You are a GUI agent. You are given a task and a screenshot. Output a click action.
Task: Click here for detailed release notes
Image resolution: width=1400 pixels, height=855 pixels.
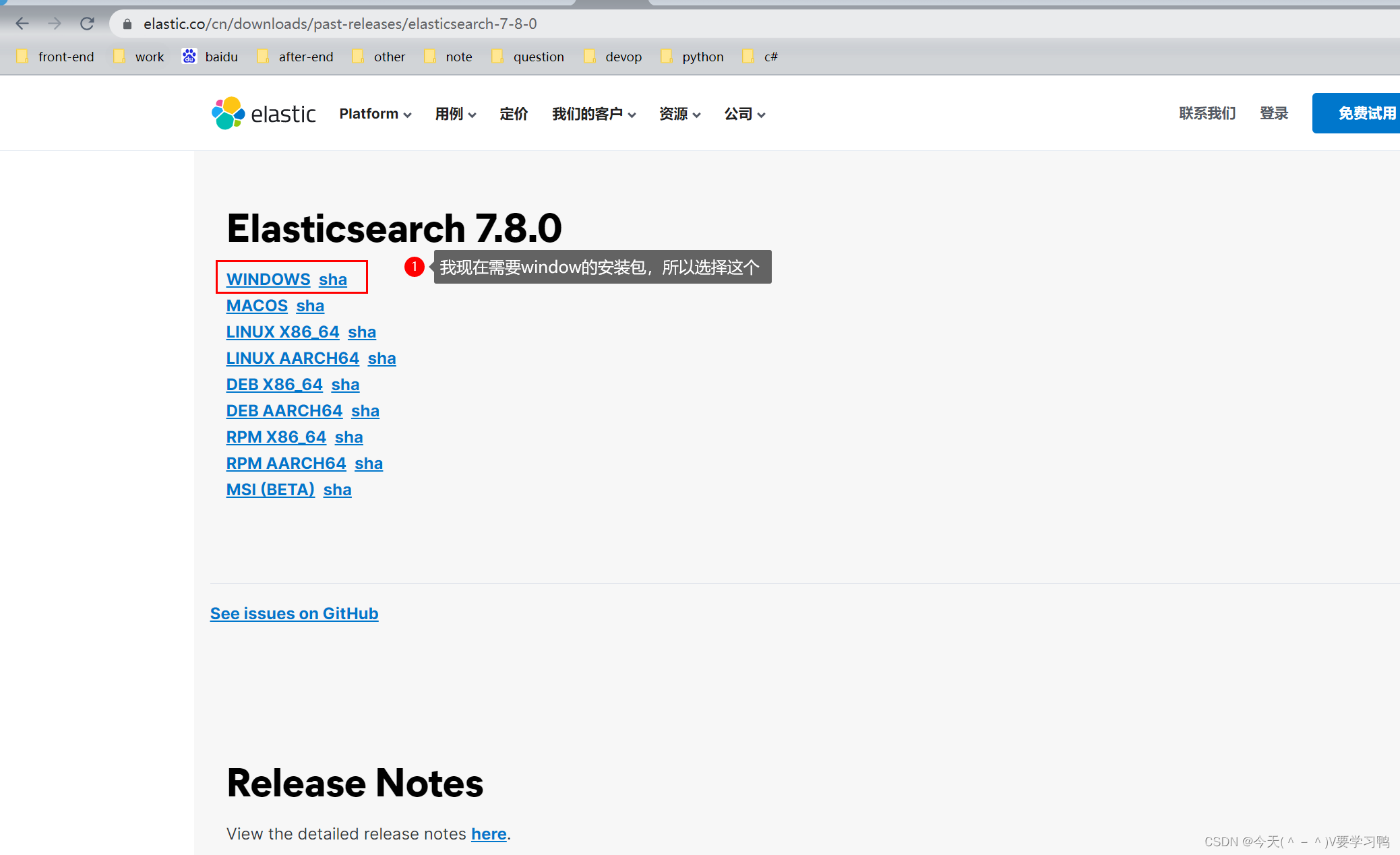click(x=489, y=834)
